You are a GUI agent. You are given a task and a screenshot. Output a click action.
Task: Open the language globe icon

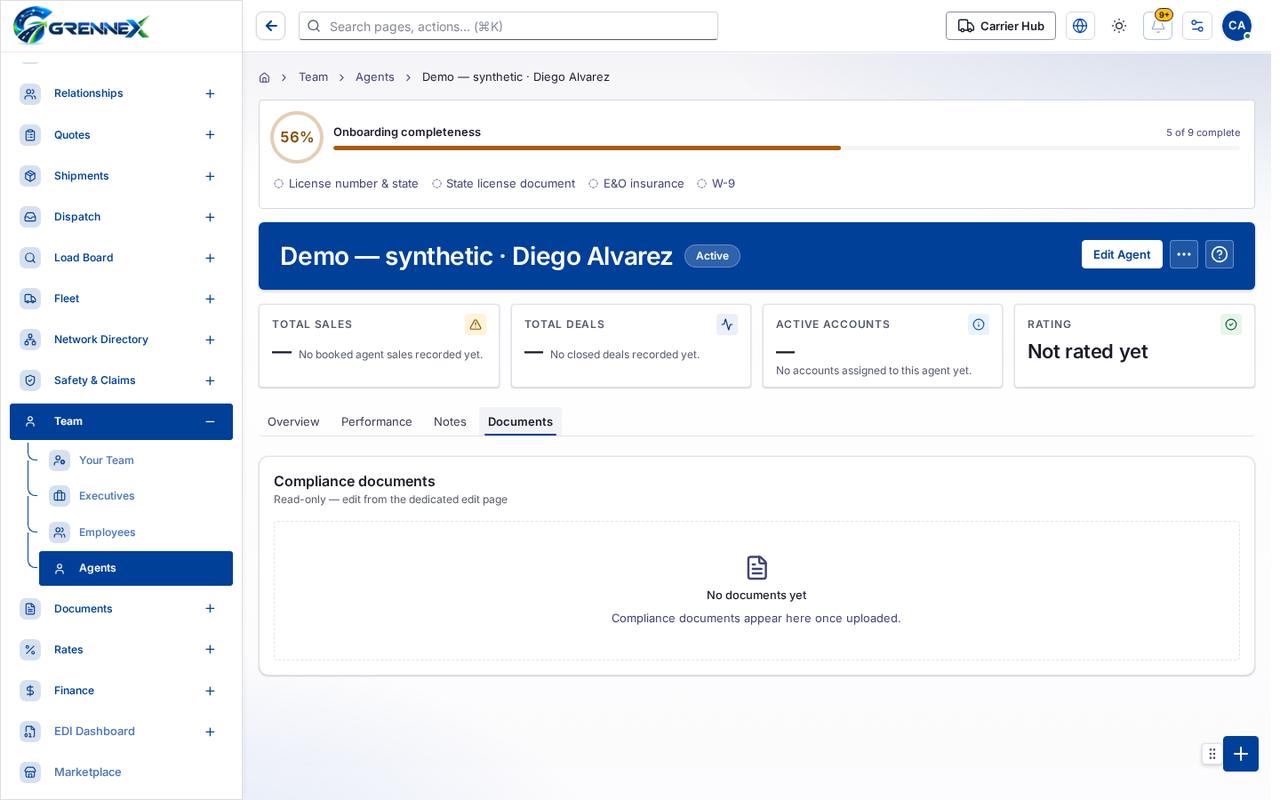1080,26
